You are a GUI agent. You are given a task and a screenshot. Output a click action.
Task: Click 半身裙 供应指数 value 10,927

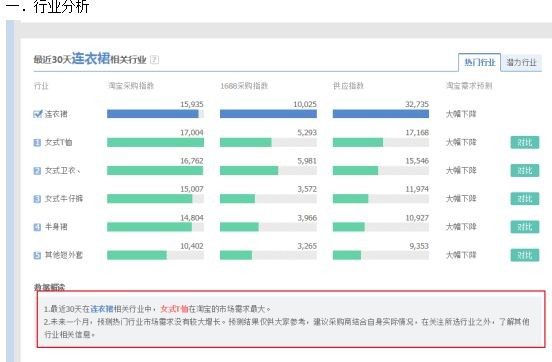(417, 218)
